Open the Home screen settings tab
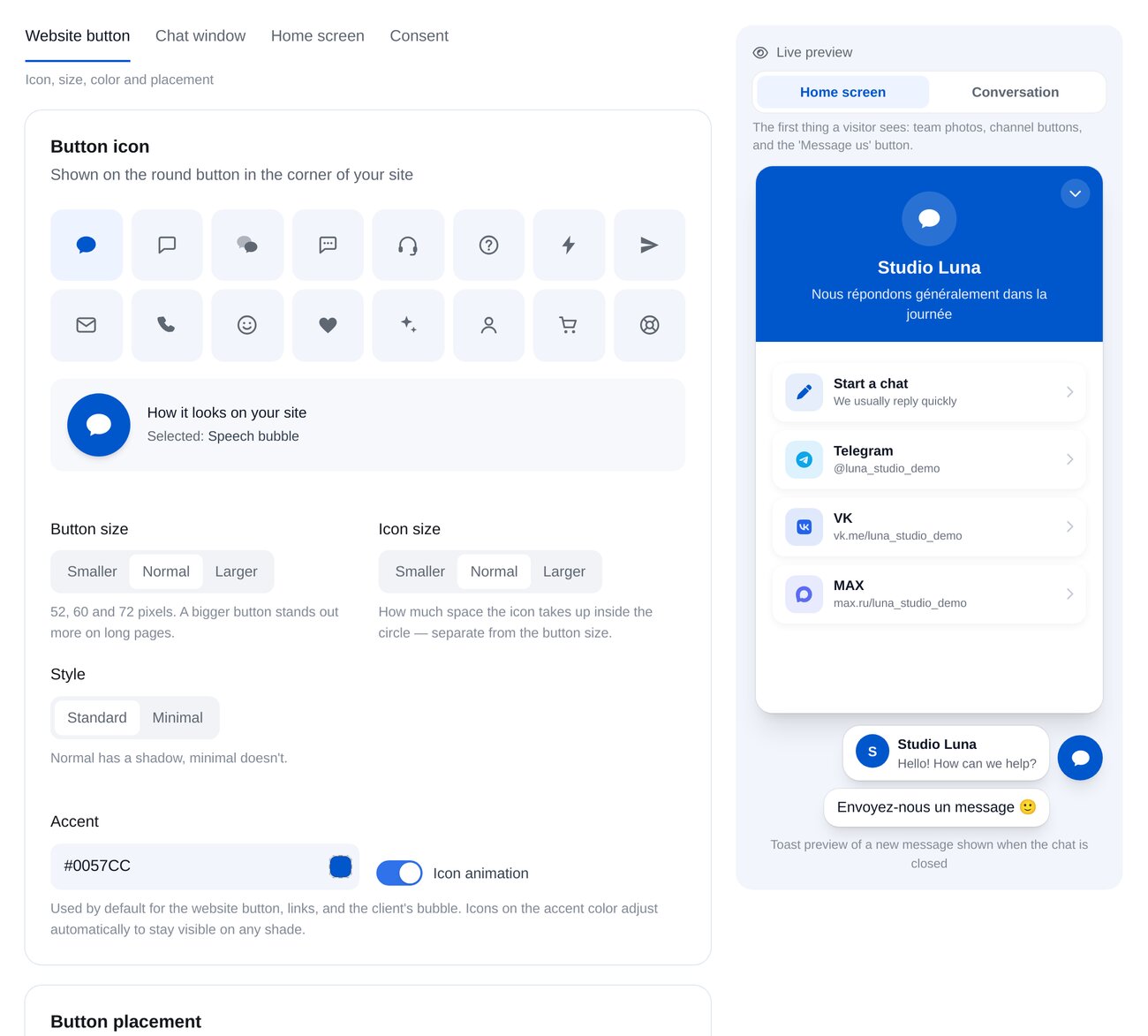Screen dimensions: 1148x1036 318,36
